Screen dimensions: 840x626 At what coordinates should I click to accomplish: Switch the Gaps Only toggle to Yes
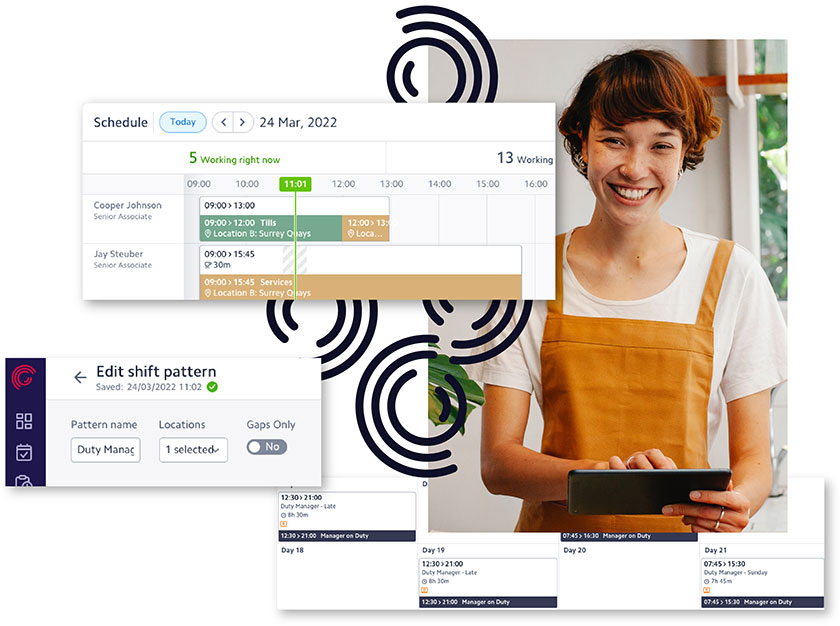click(266, 447)
